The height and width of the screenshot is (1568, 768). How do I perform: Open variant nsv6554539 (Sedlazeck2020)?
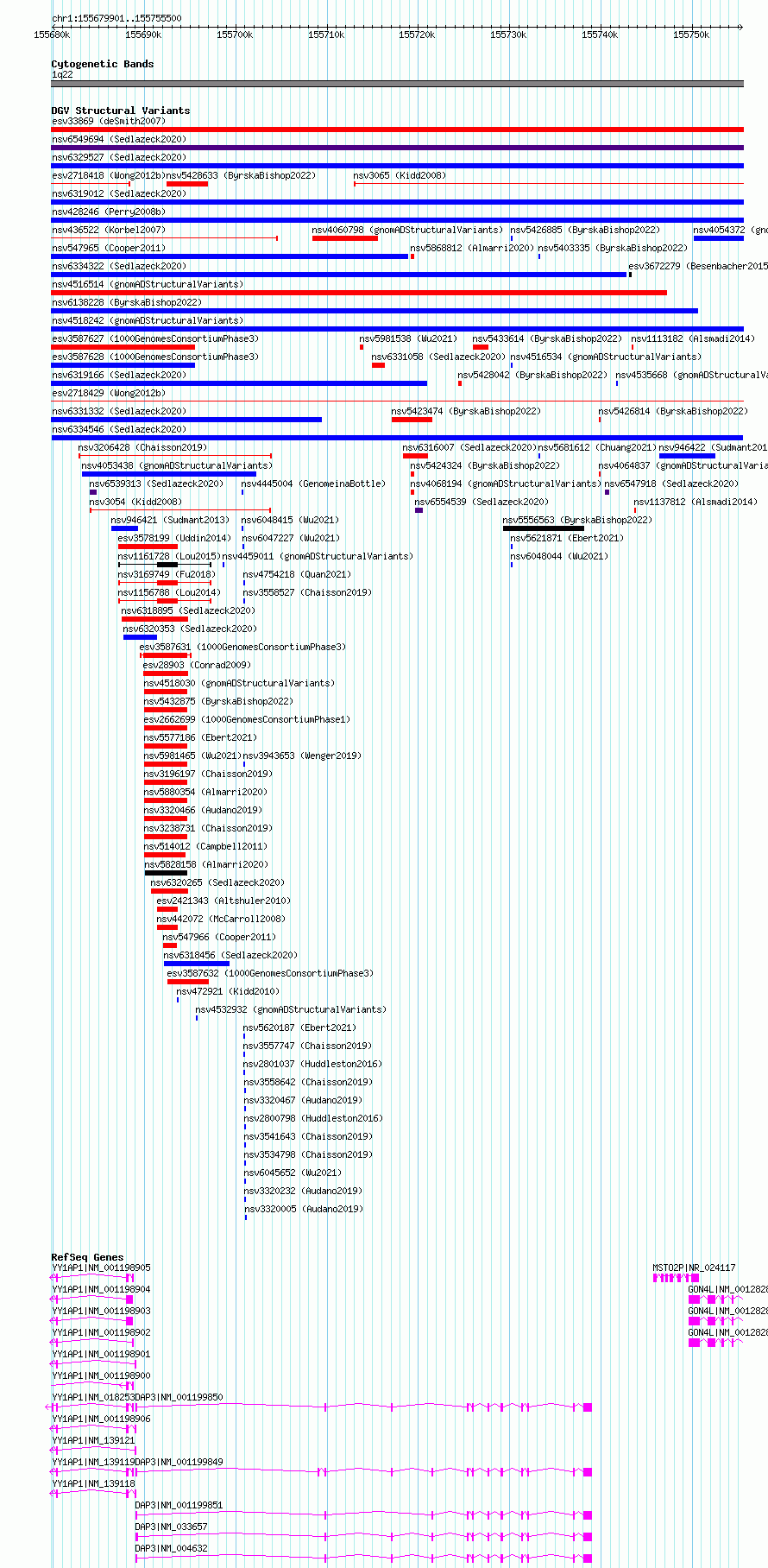[482, 502]
